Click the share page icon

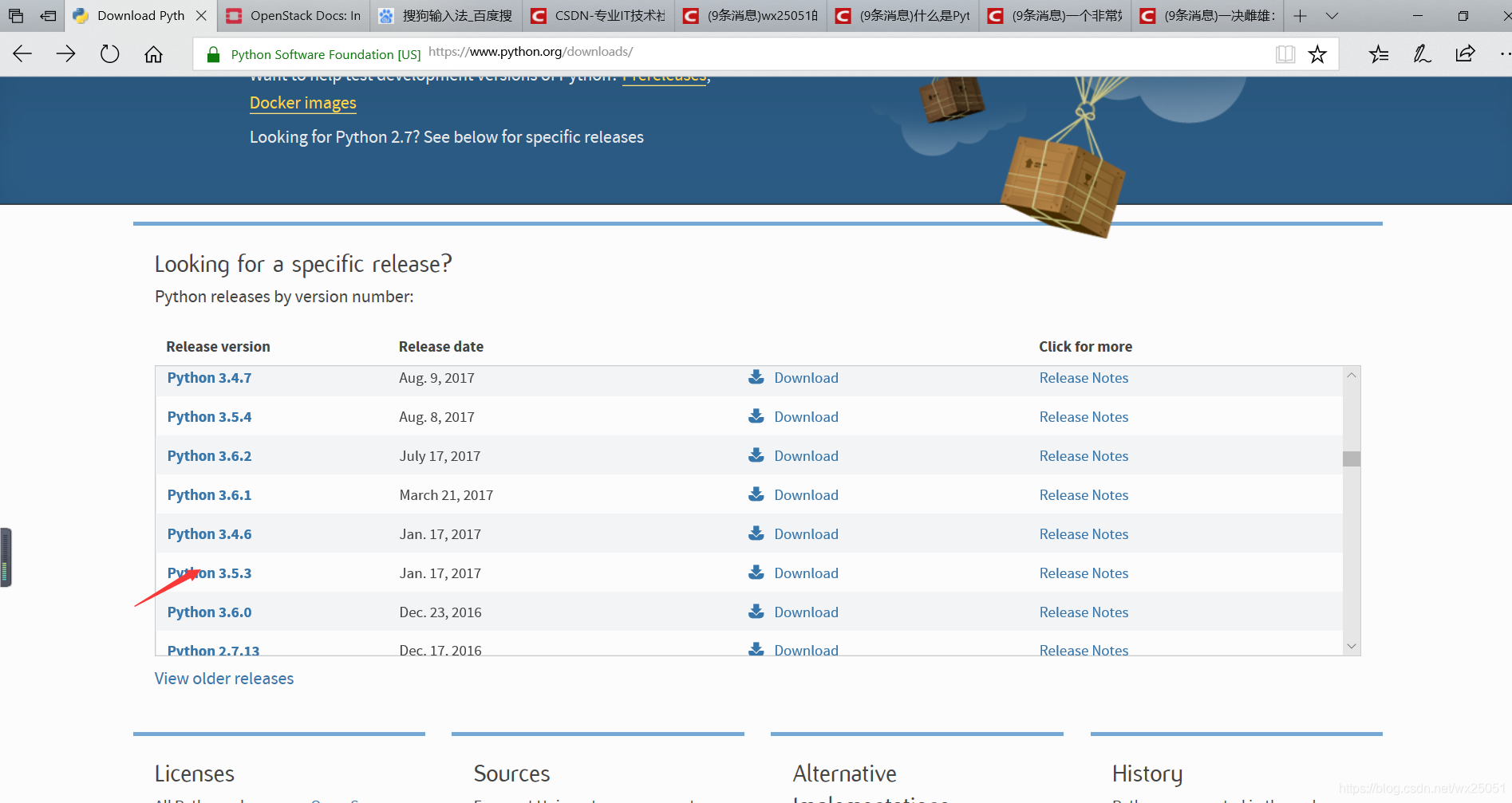[1465, 53]
